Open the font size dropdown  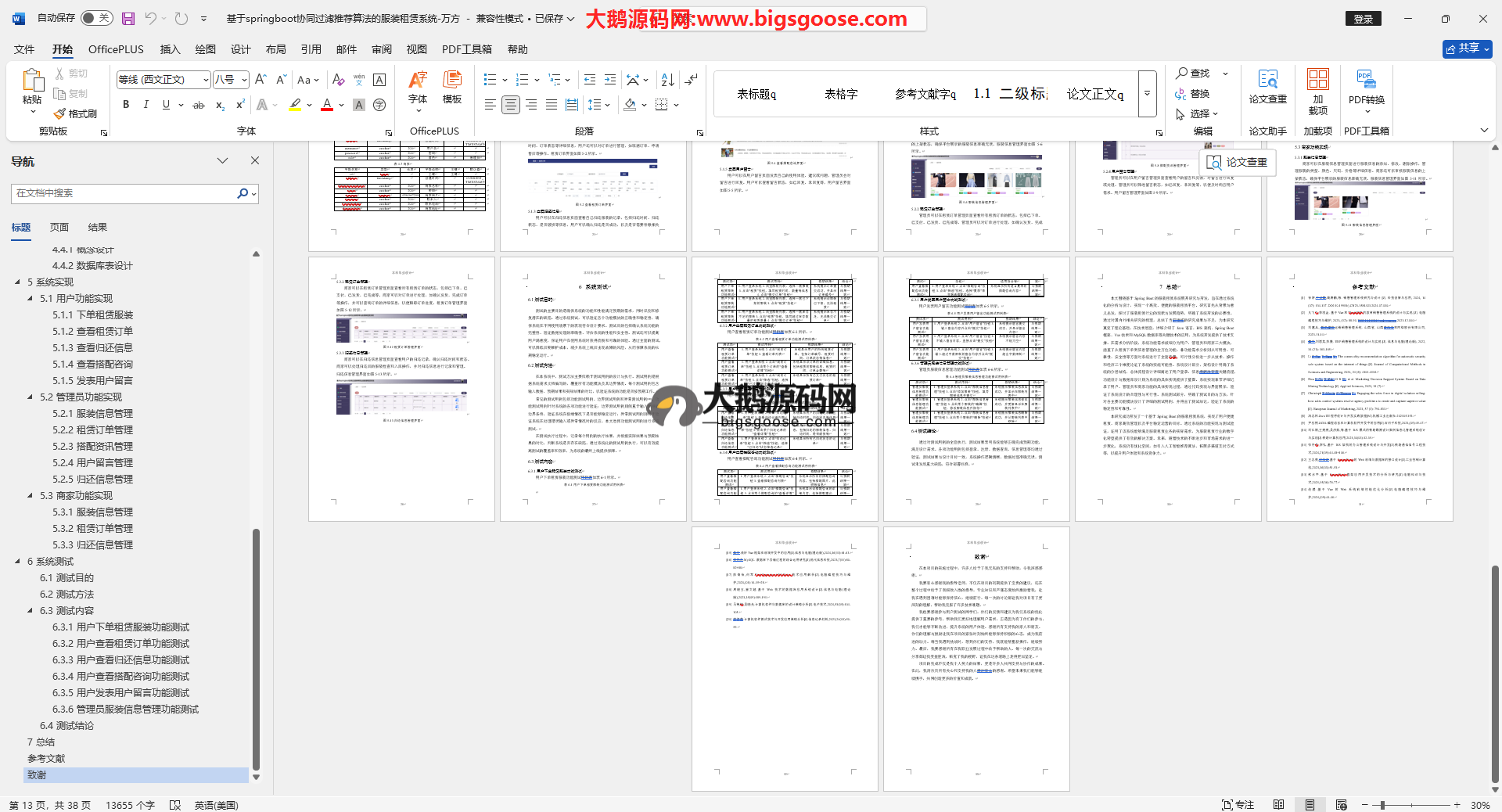244,80
